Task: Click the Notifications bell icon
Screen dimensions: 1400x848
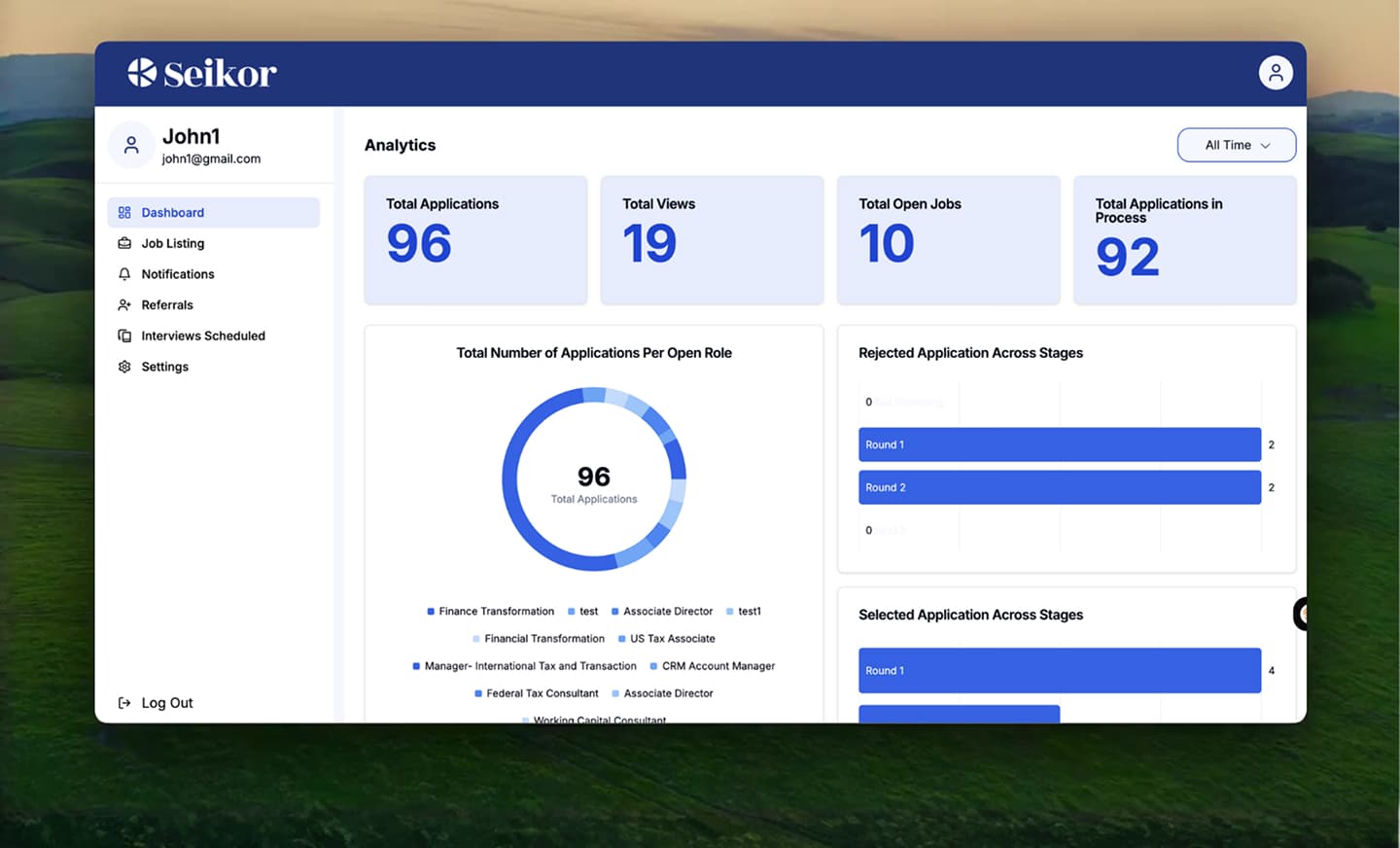Action: (x=124, y=274)
